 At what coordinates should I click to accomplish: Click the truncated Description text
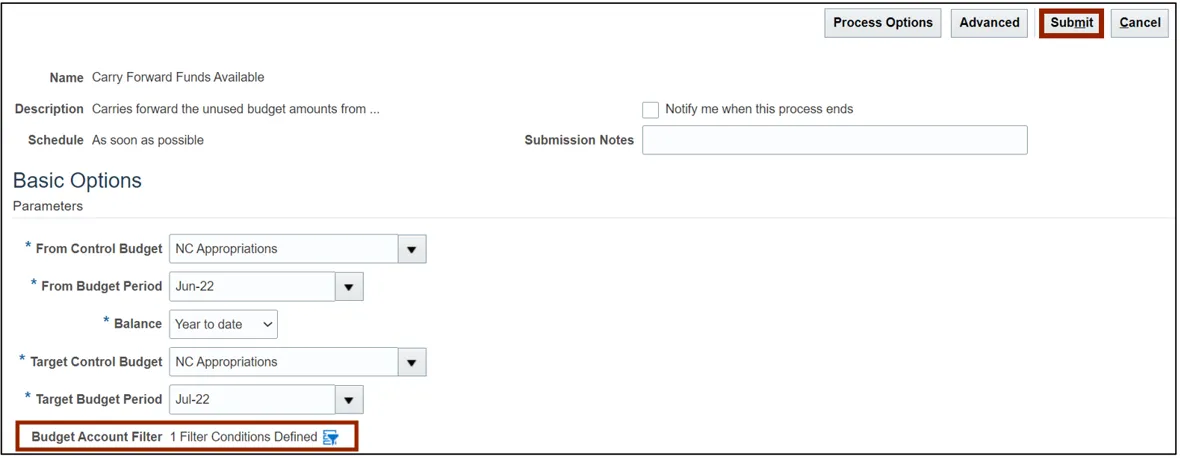(x=235, y=109)
